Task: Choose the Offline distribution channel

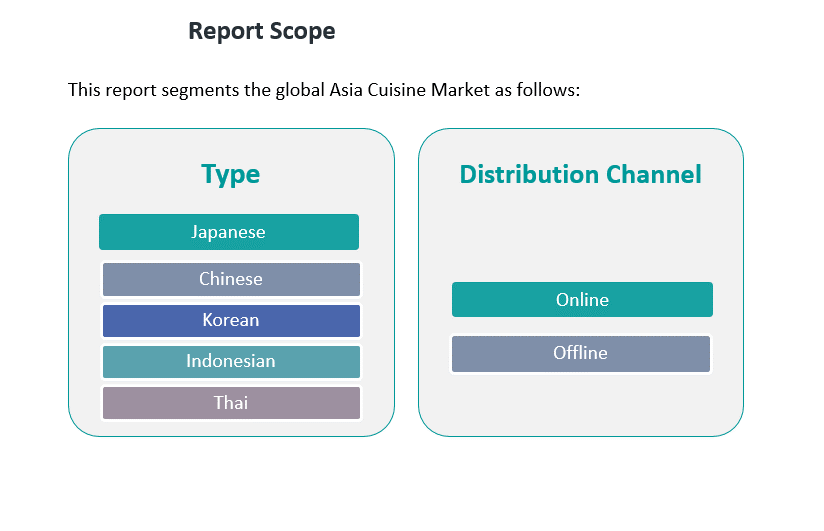Action: (x=581, y=353)
